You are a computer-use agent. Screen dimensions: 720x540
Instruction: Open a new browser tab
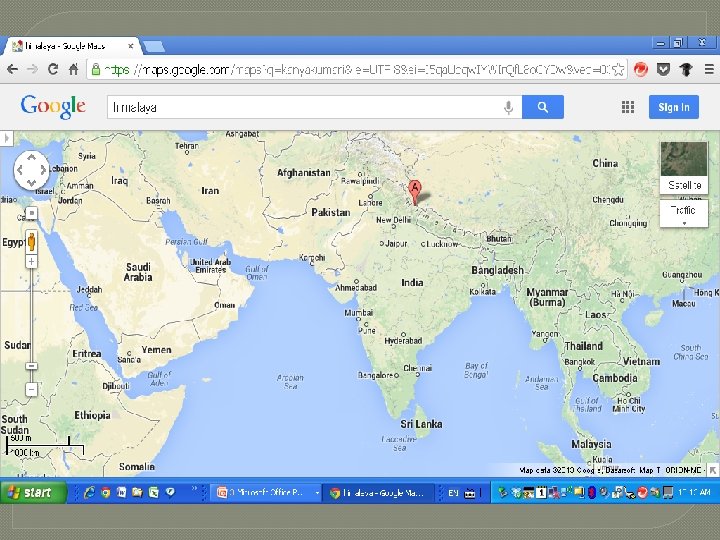pyautogui.click(x=153, y=46)
